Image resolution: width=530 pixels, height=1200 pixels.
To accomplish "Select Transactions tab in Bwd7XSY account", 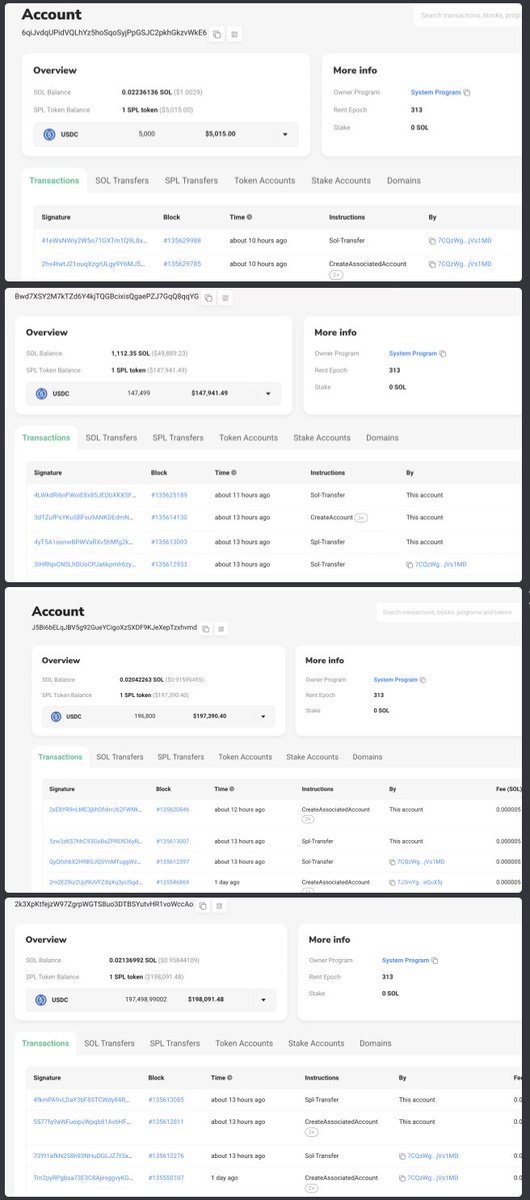I will [46, 438].
